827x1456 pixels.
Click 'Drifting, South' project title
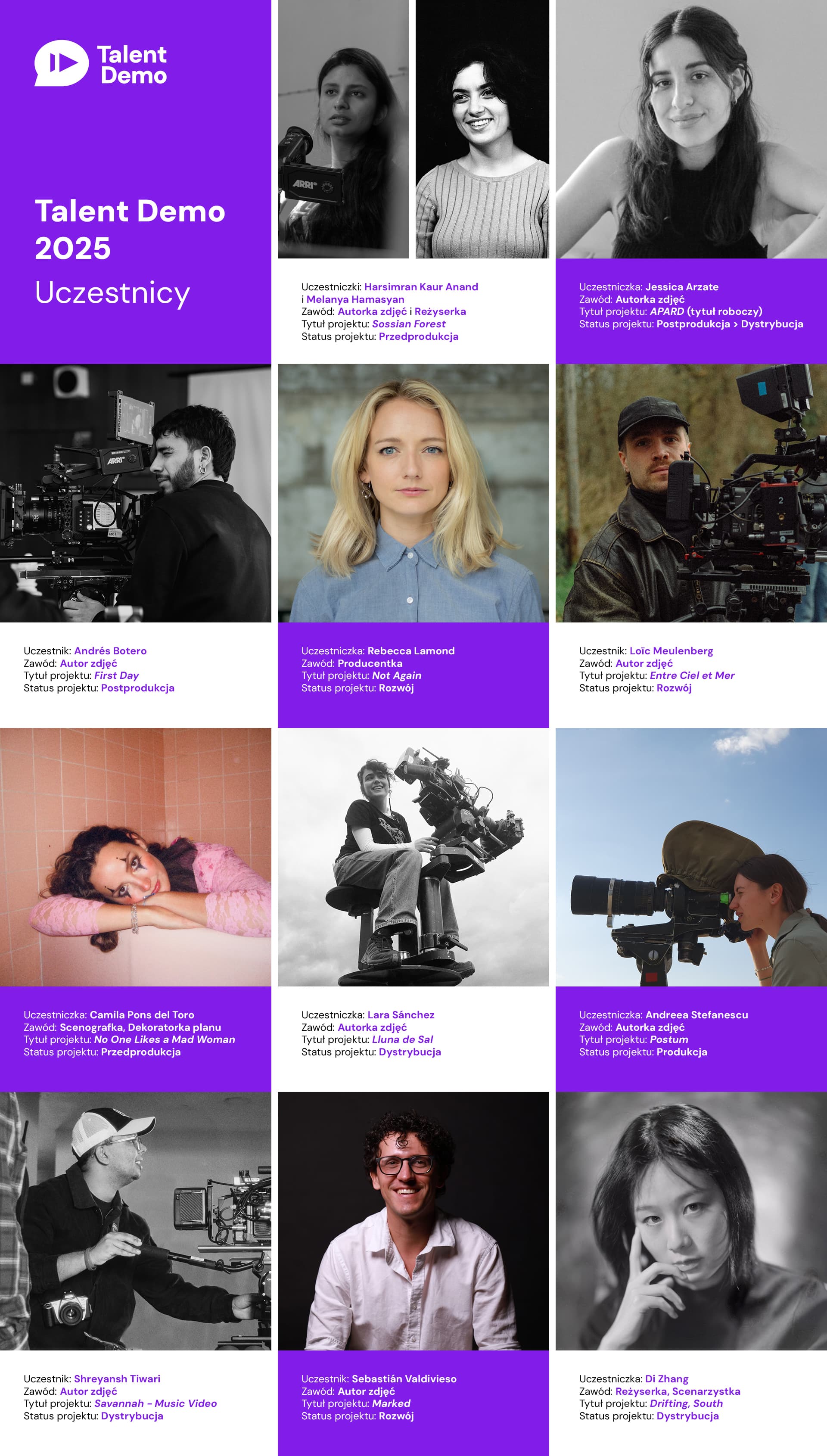coord(686,1403)
